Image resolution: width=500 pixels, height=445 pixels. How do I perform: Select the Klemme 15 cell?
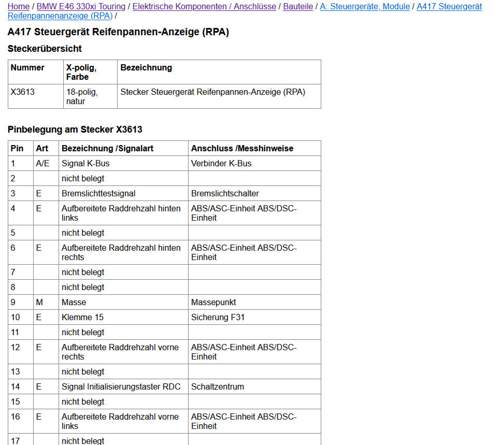[x=123, y=317]
